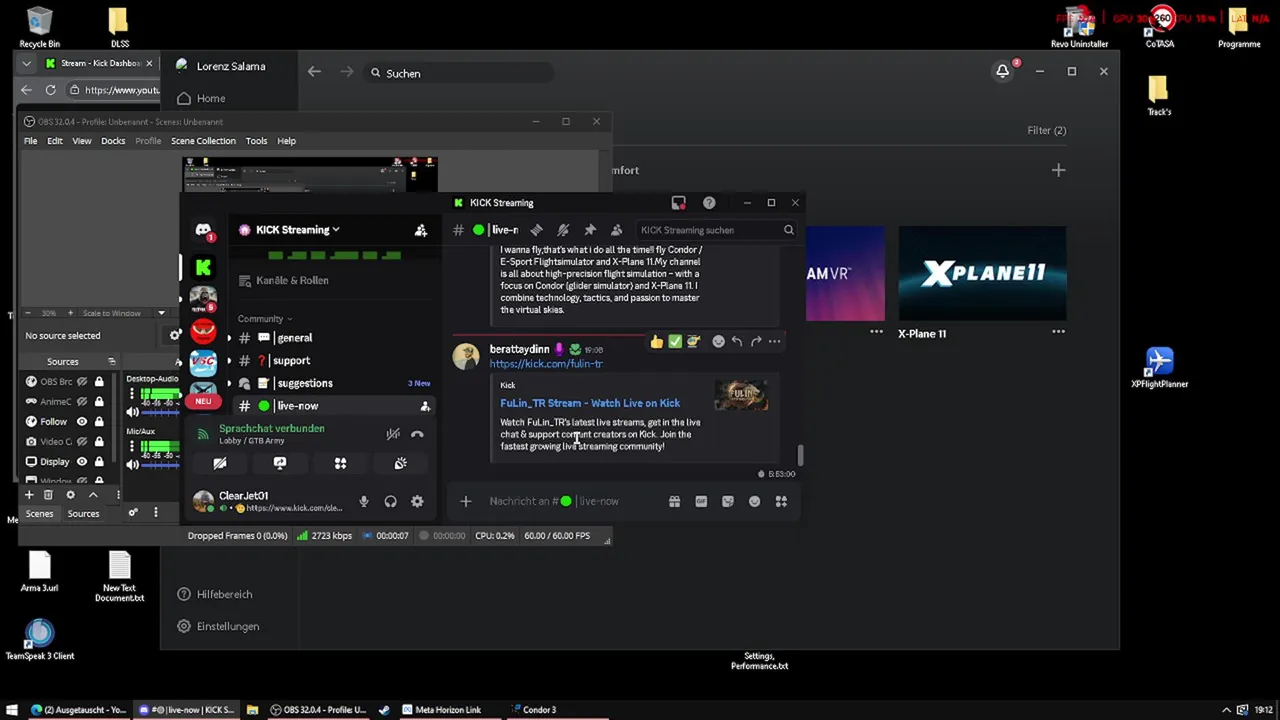Open OBS Edit menu

[x=55, y=141]
